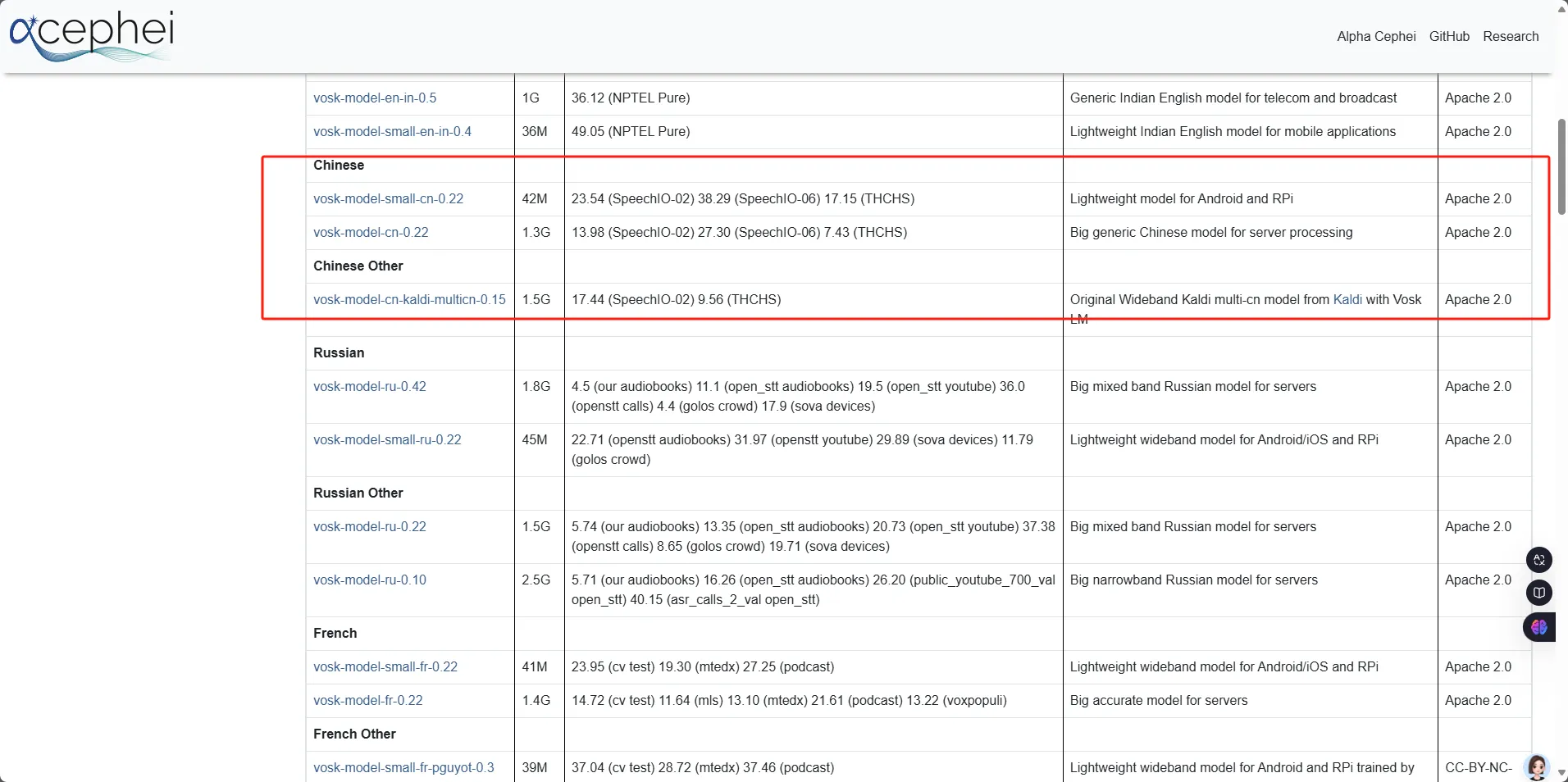
Task: Click the scrollbar down arrow
Action: click(1561, 774)
